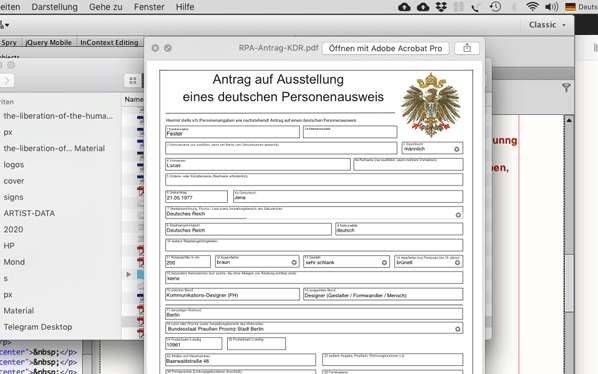Click the share icon in the PDF preview
The height and width of the screenshot is (374, 598).
467,48
